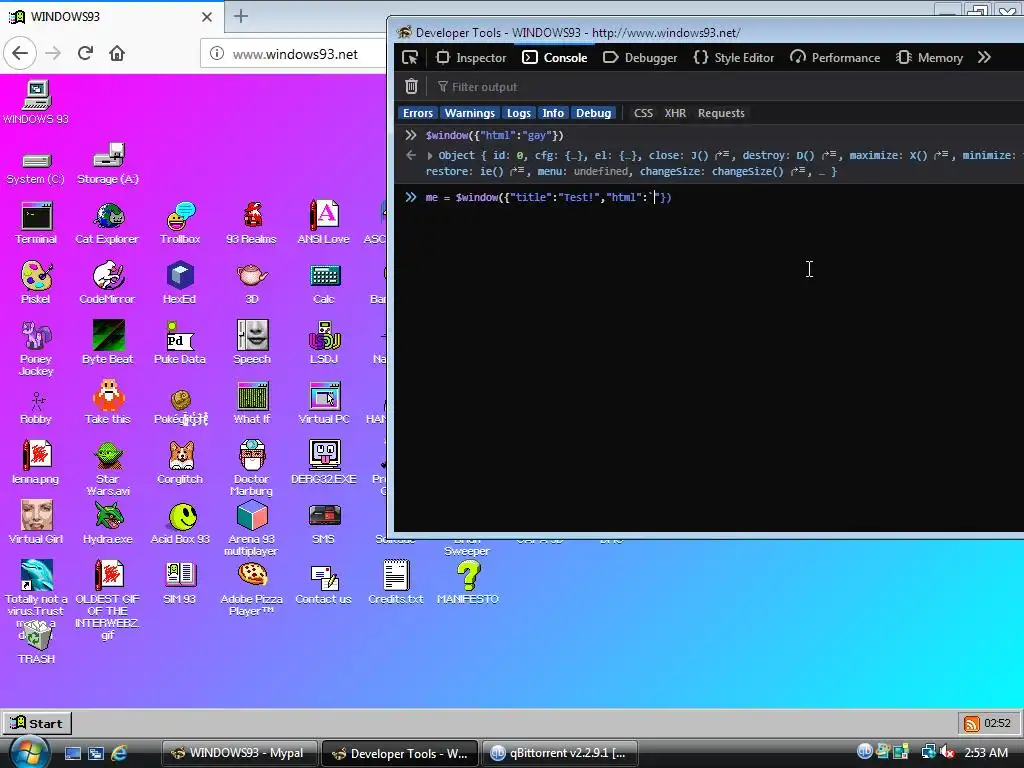Activate the element picker tool
This screenshot has height=768, width=1024.
click(410, 57)
